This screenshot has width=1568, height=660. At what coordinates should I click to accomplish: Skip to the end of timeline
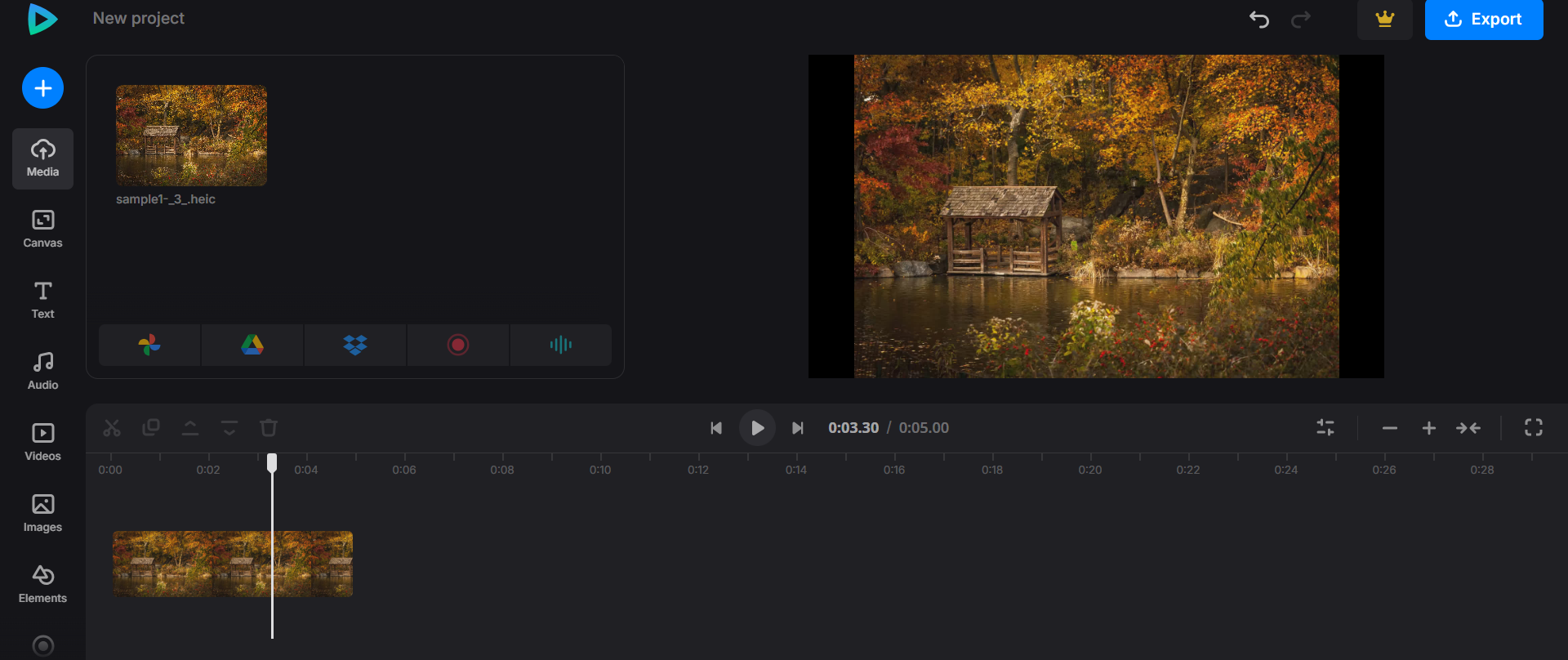(x=798, y=428)
